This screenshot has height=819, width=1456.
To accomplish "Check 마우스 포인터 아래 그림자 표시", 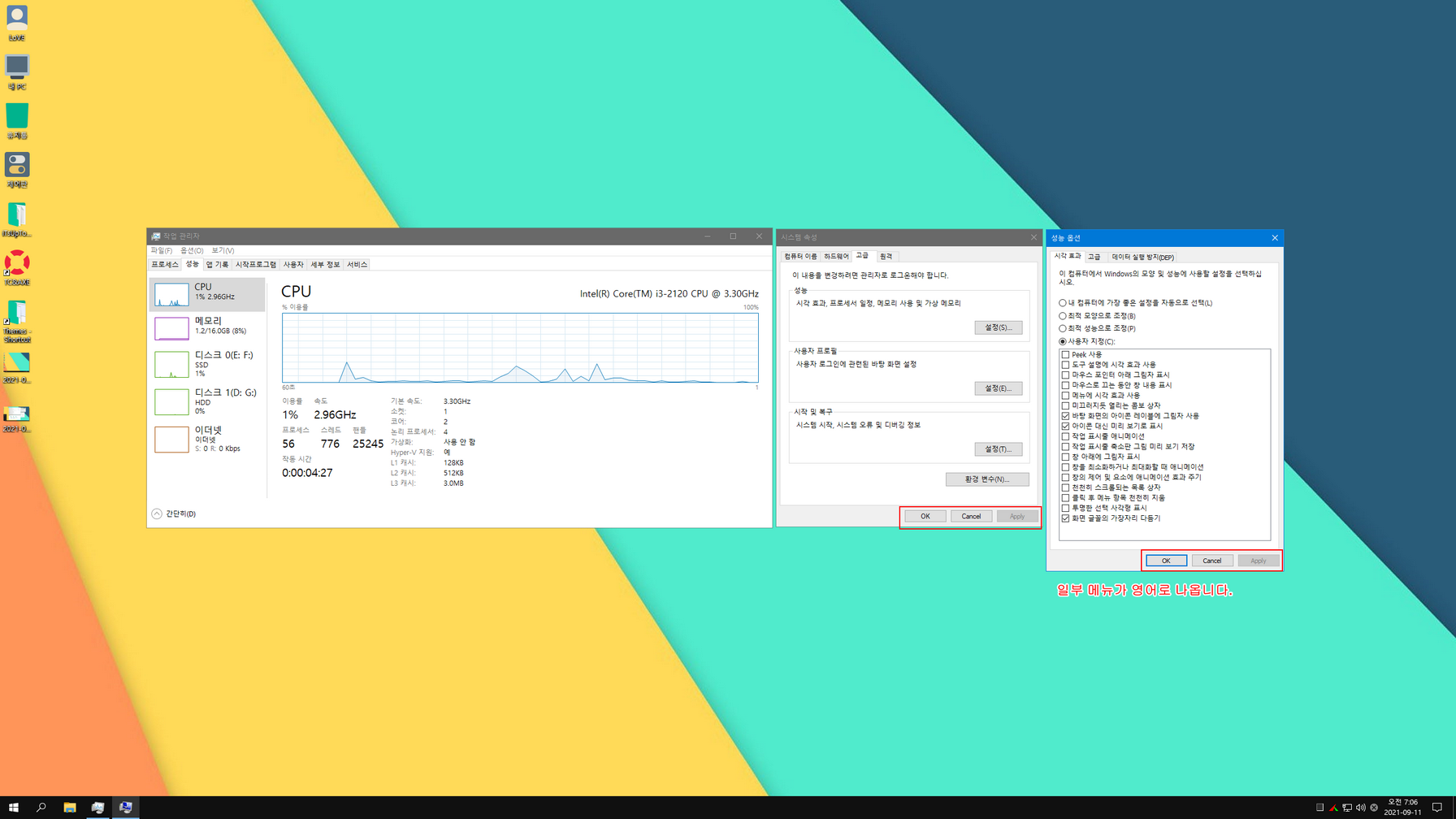I will click(x=1065, y=375).
